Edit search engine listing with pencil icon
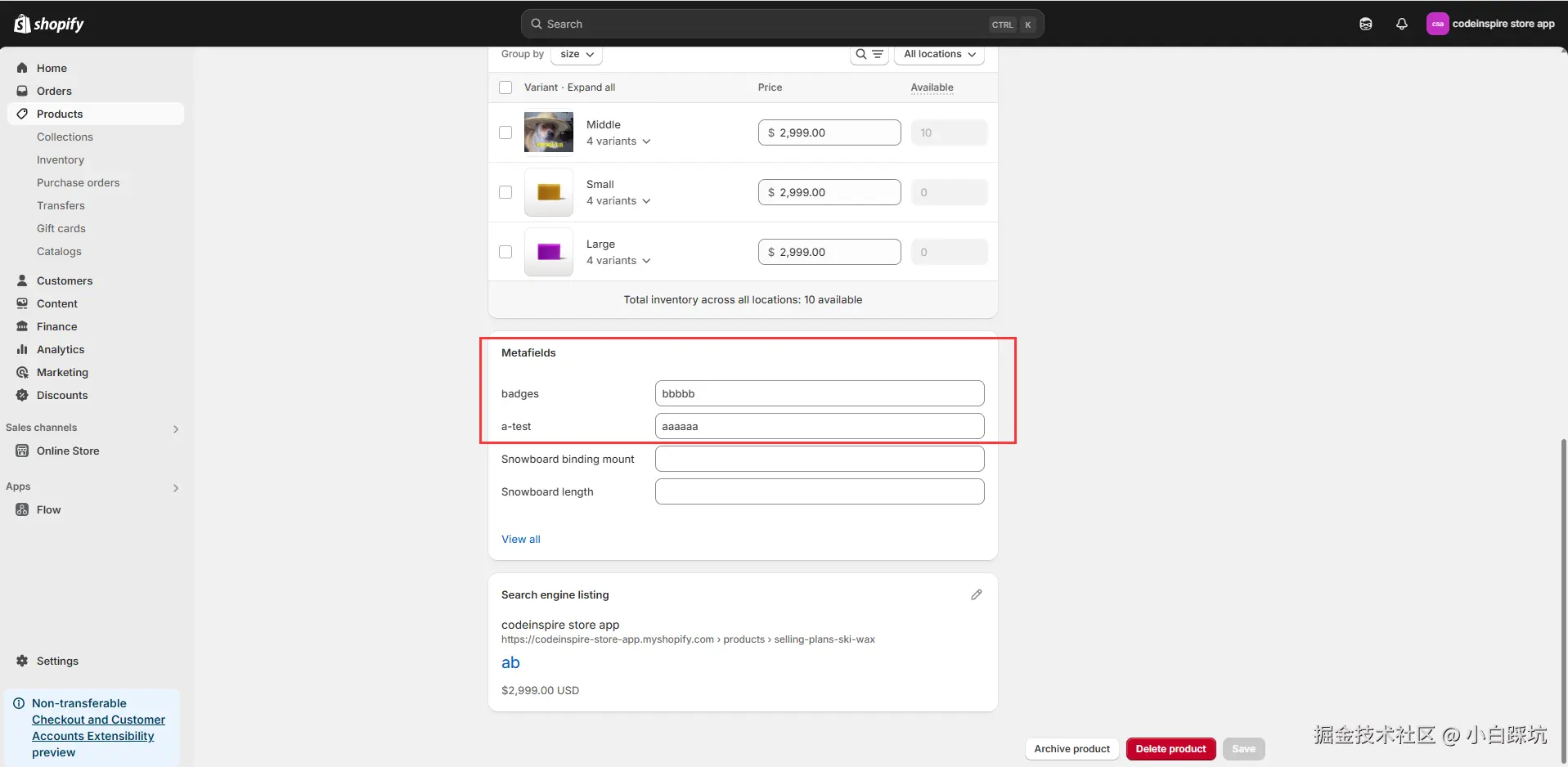 coord(977,594)
